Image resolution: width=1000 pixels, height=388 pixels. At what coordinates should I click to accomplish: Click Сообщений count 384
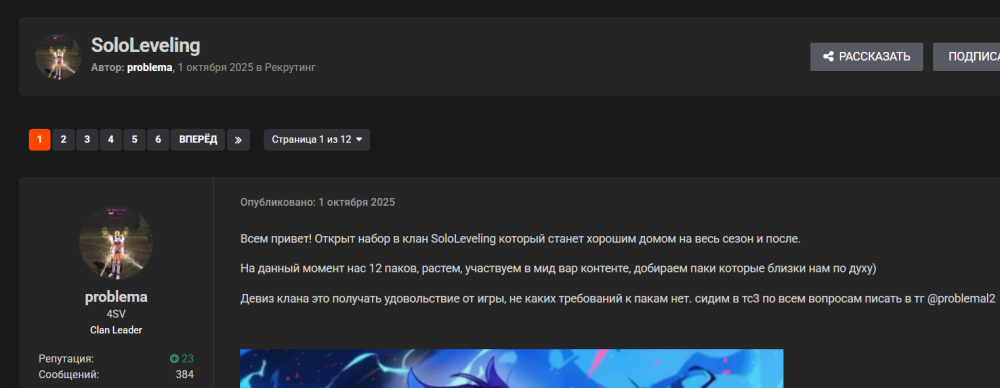click(x=185, y=375)
